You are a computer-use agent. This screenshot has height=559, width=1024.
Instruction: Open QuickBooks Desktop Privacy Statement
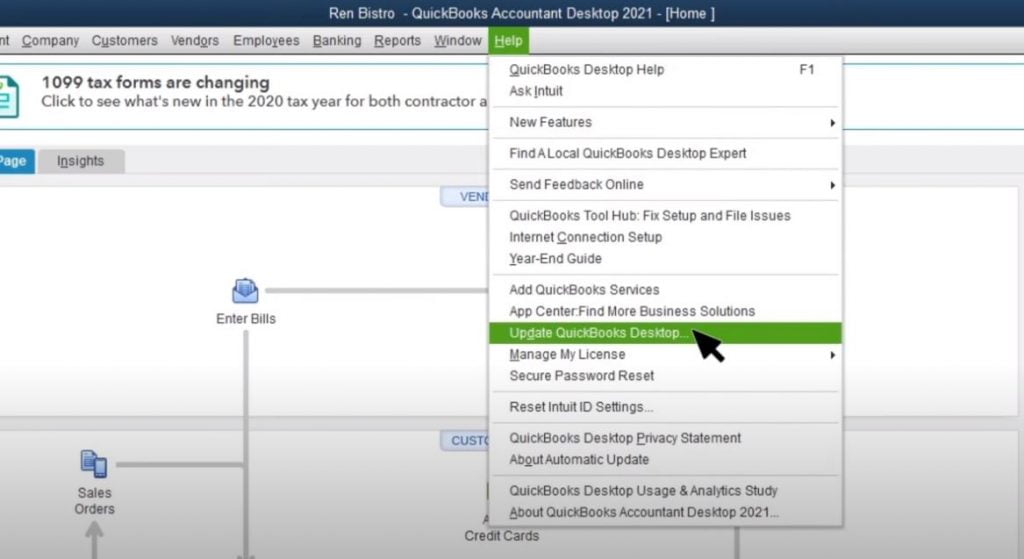[665, 438]
